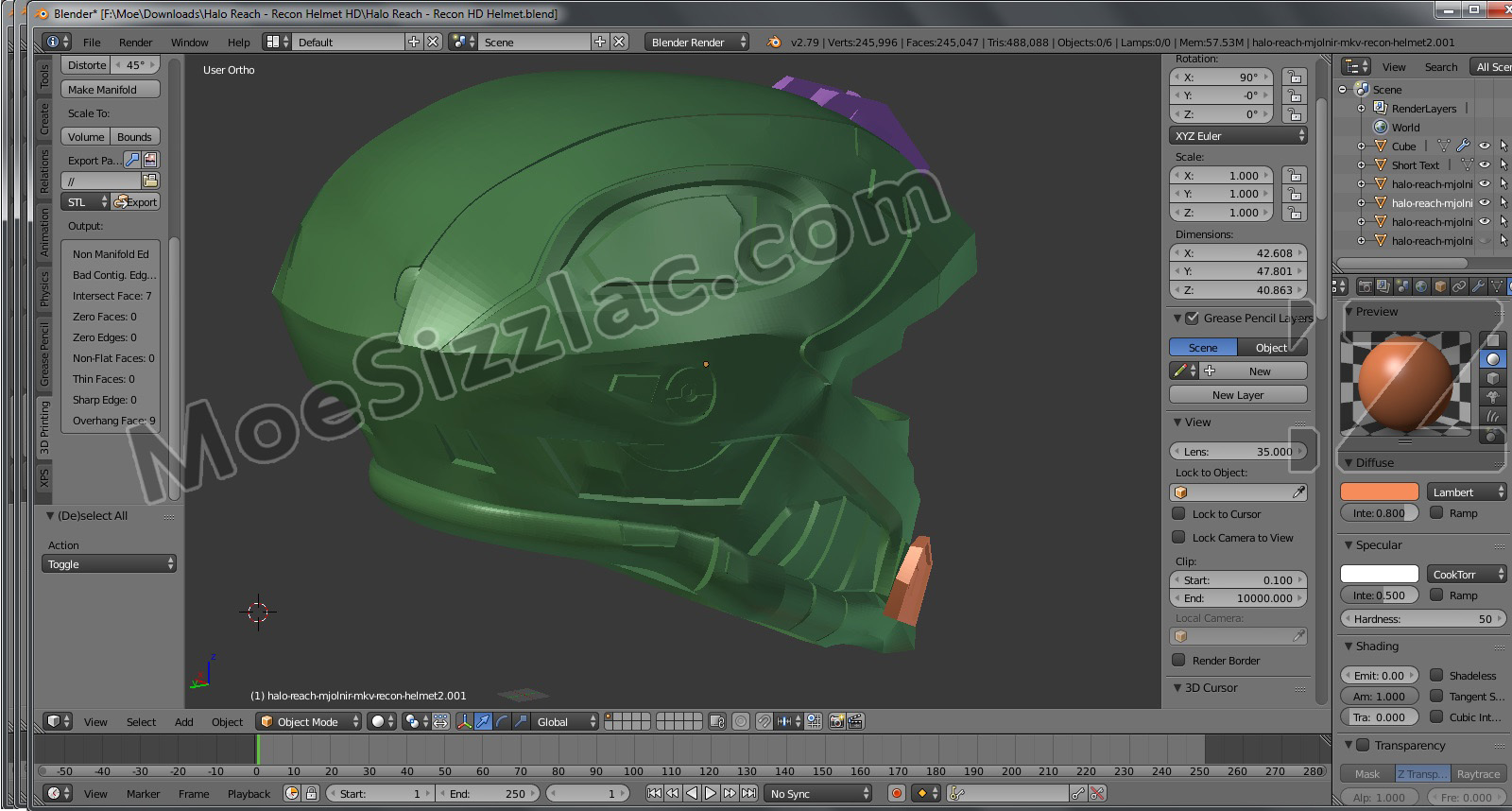Open the XYZ Euler rotation mode dropdown
Image resolution: width=1512 pixels, height=811 pixels.
(1239, 136)
